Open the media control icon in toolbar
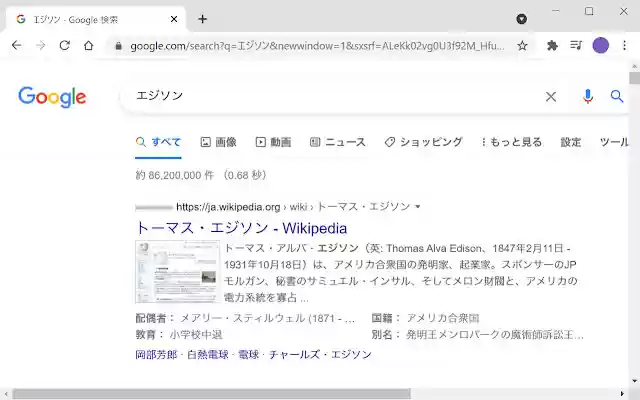This screenshot has width=640, height=400. [x=576, y=45]
